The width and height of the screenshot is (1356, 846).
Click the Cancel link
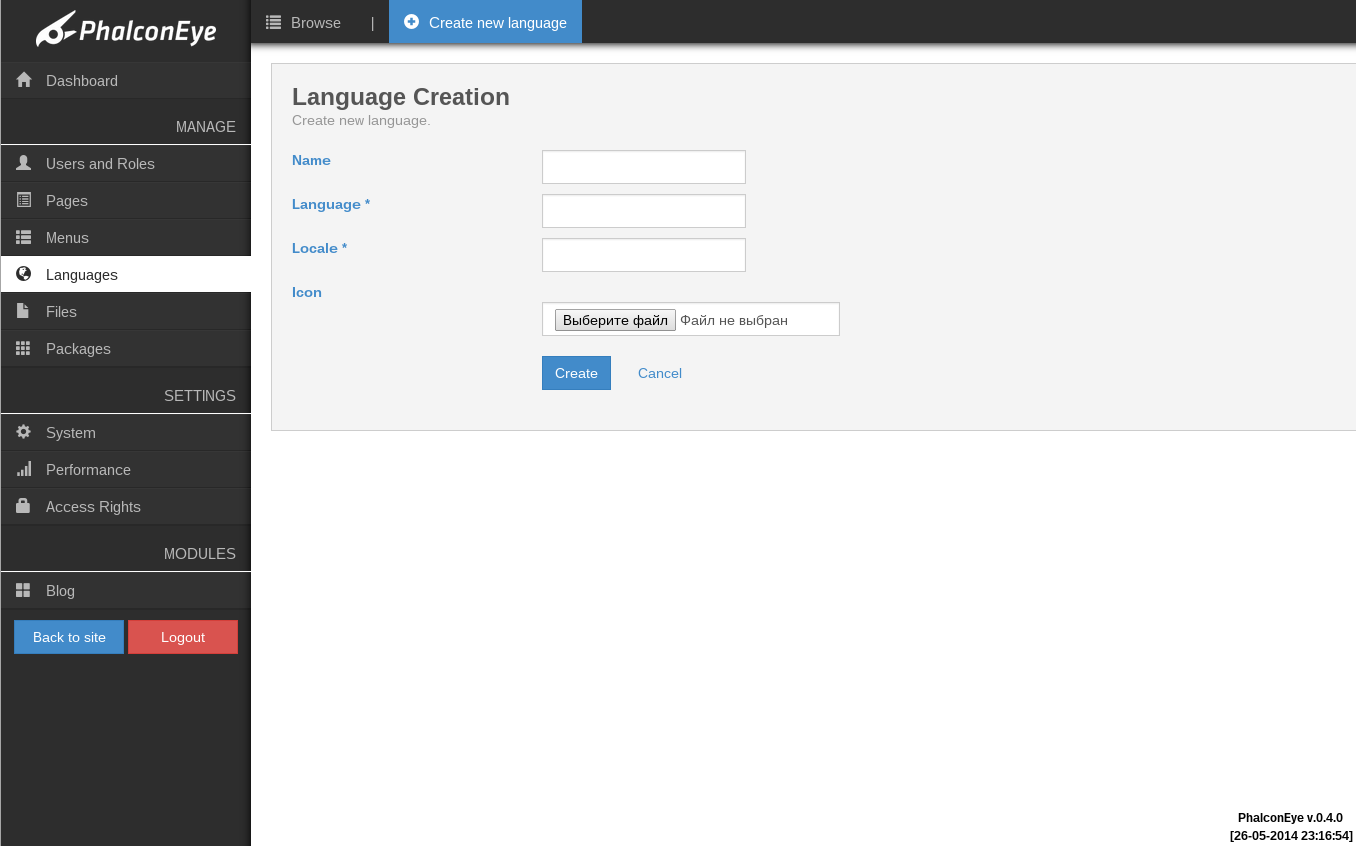pos(660,373)
